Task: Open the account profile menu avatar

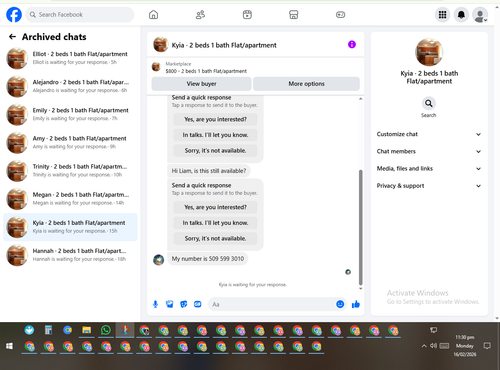Action: pyautogui.click(x=480, y=15)
